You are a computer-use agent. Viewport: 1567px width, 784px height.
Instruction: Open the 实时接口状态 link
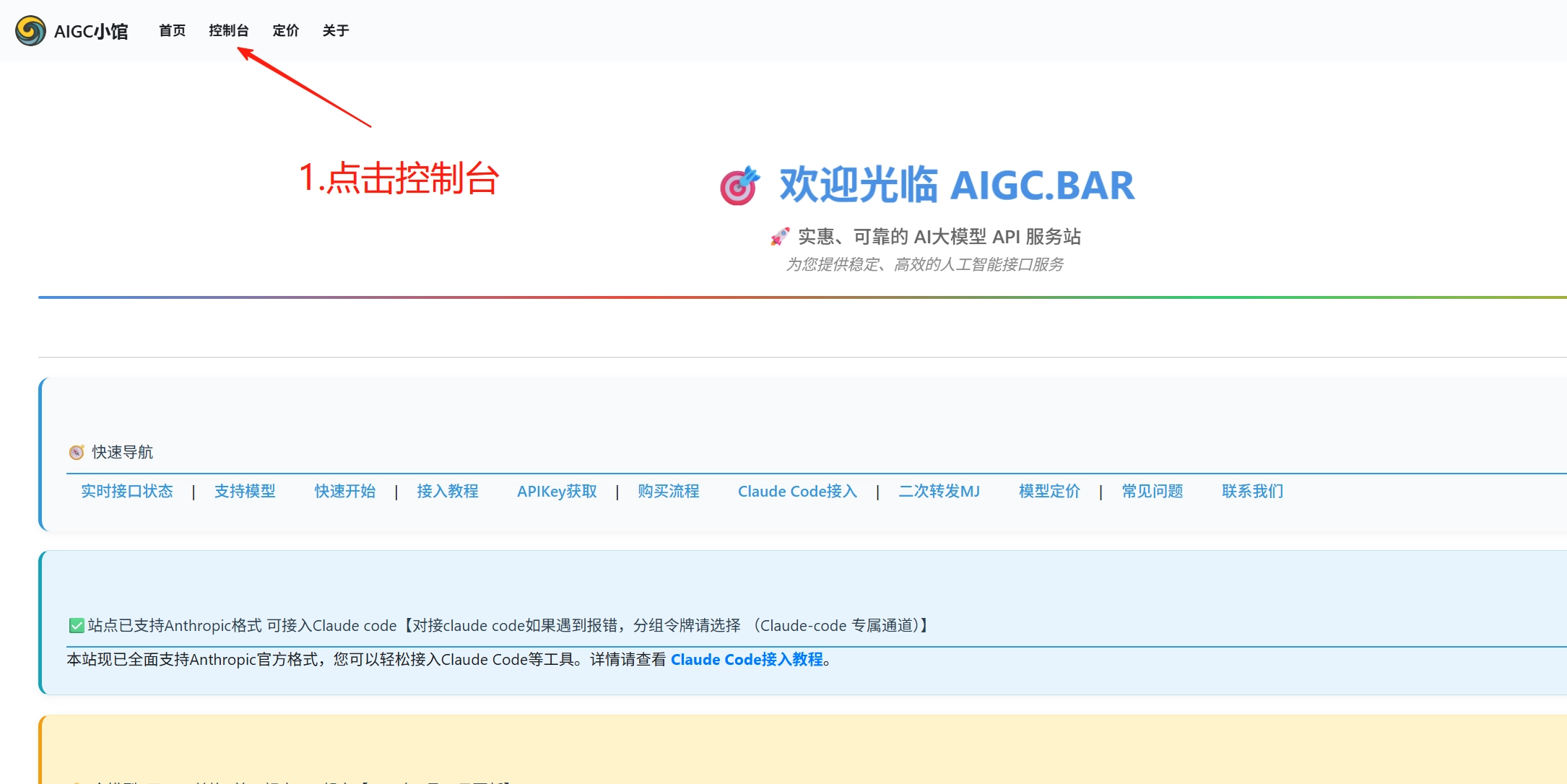pos(126,492)
